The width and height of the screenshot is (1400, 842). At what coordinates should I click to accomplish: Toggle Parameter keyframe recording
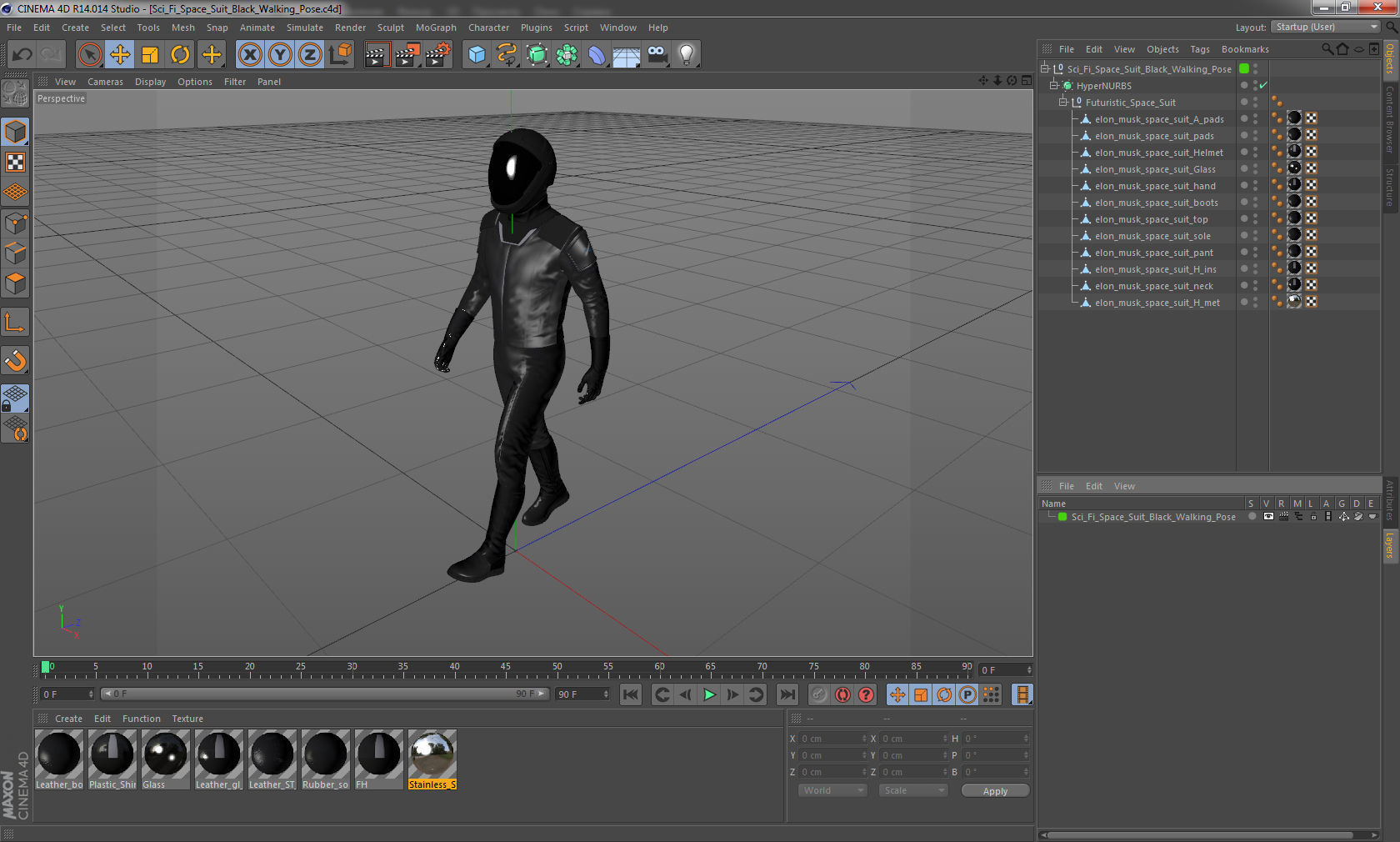[967, 694]
